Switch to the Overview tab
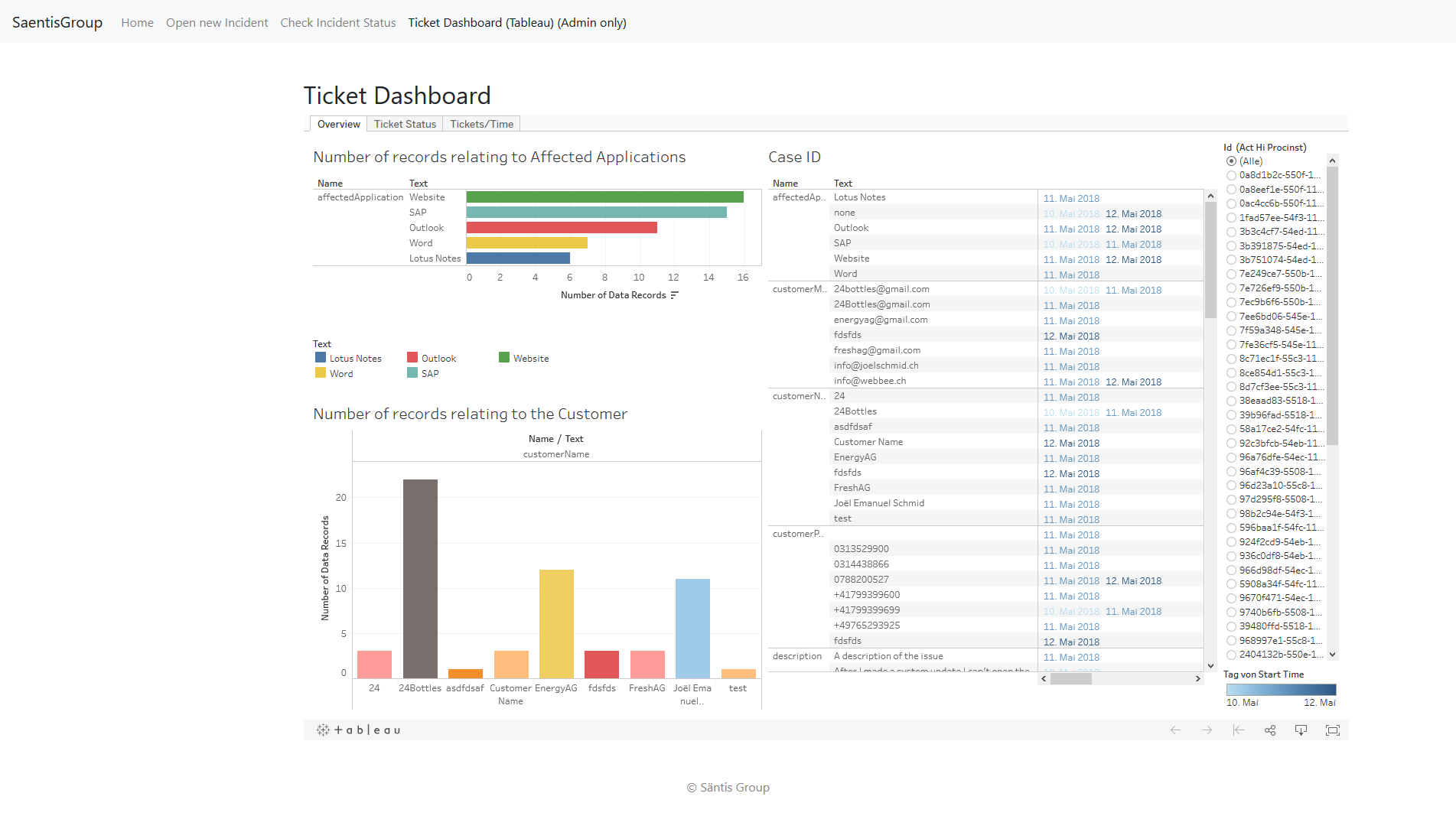This screenshot has width=1456, height=832. pos(338,124)
